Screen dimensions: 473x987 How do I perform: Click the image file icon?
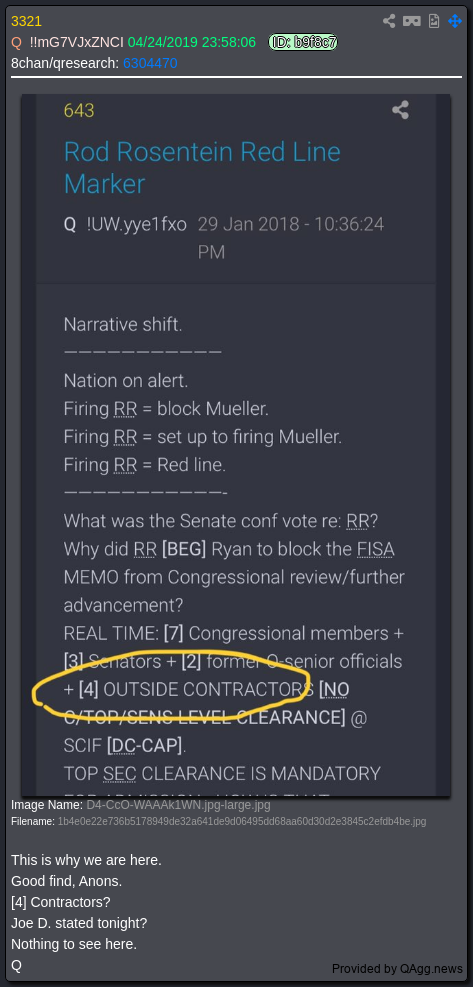coord(434,21)
